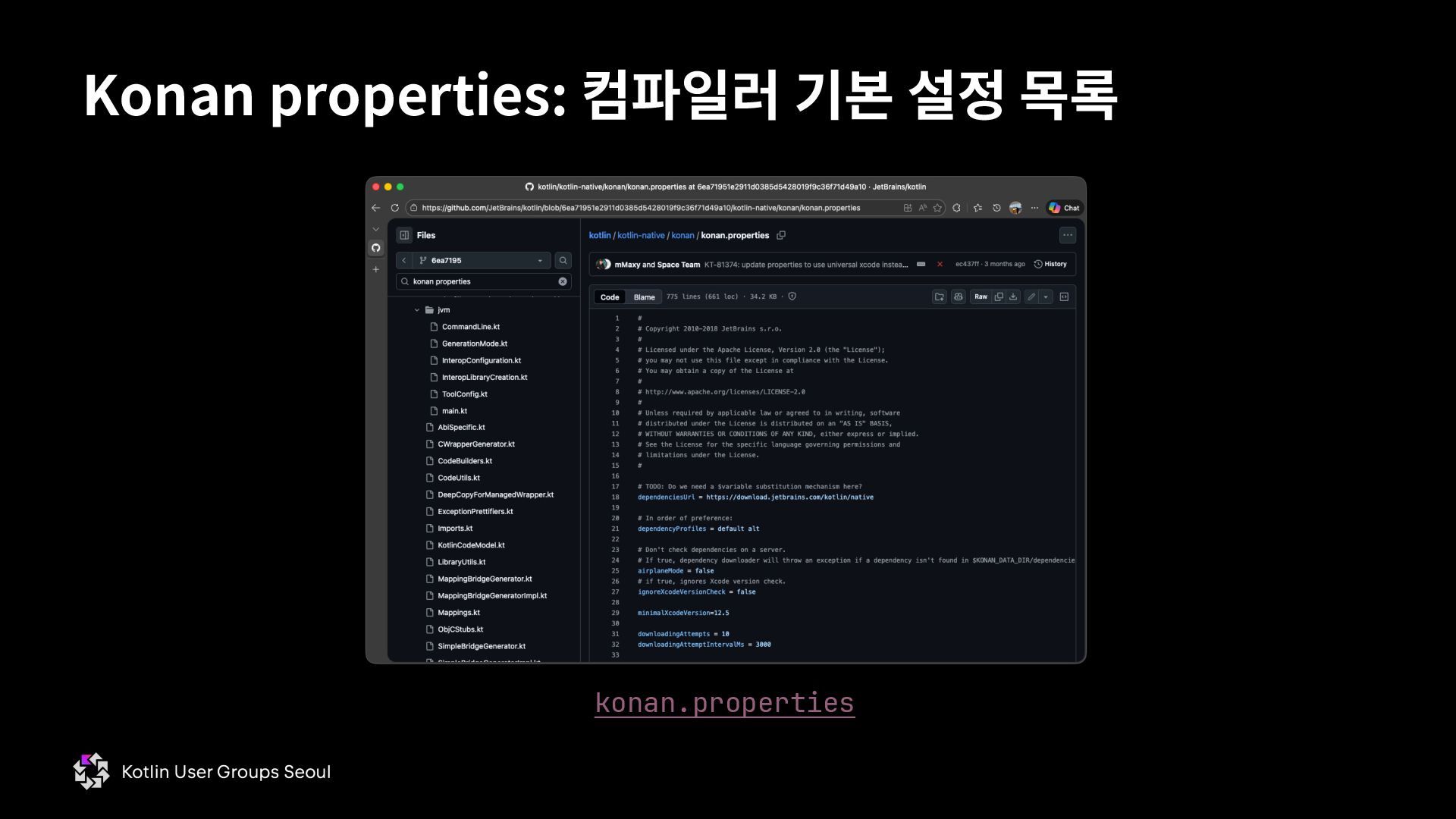
Task: Click the pencil edit file icon
Action: click(1031, 297)
